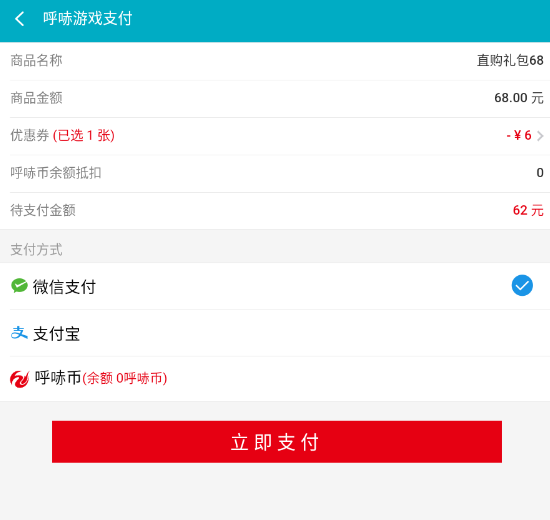This screenshot has height=520, width=550.
Task: Click the red 呼哧币 logo icon
Action: click(x=20, y=379)
